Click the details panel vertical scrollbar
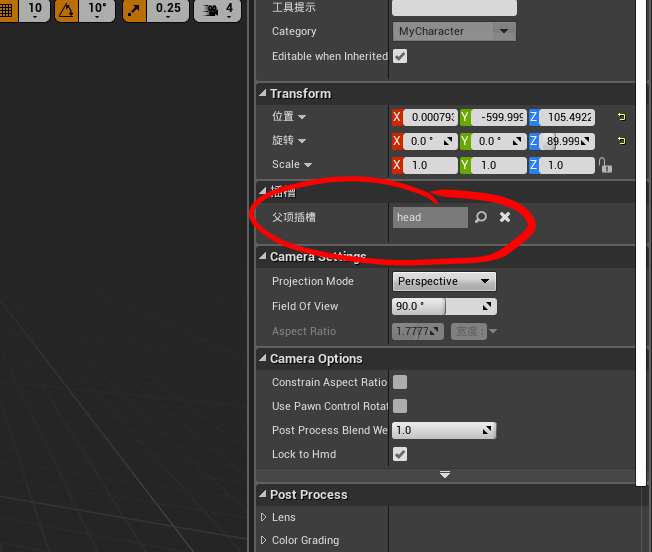The width and height of the screenshot is (652, 552). (x=641, y=241)
